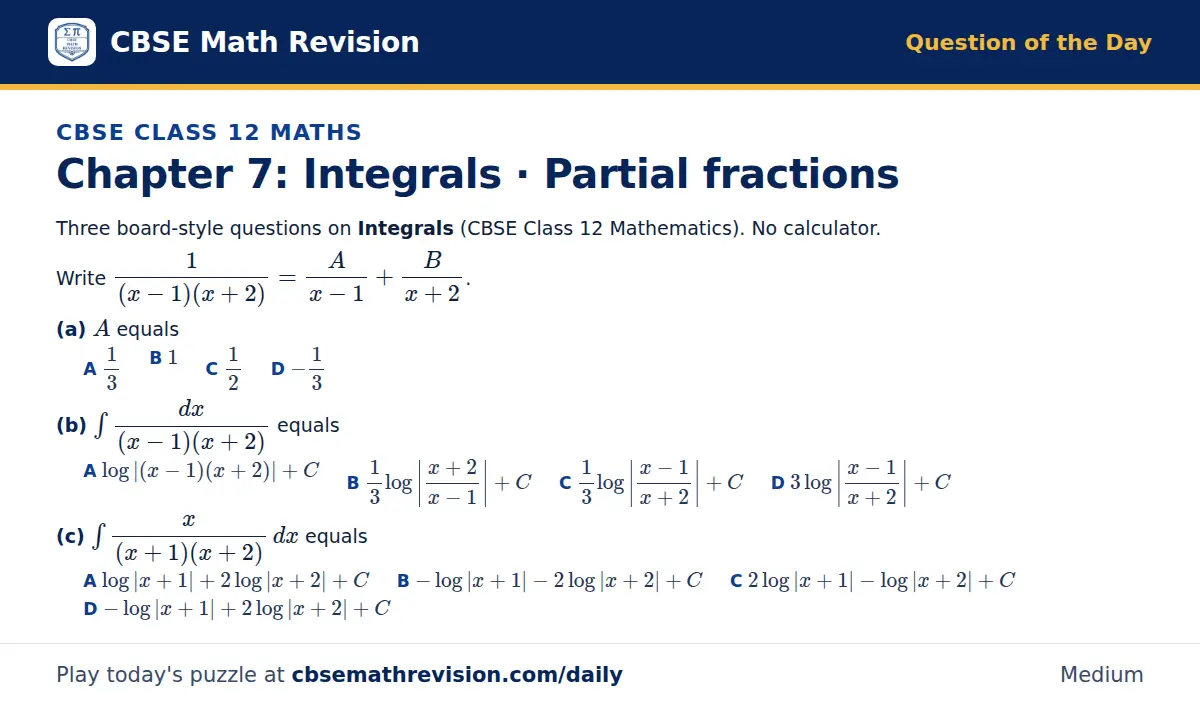
Task: Select option A (1/3) for question (a)
Action: 101,369
